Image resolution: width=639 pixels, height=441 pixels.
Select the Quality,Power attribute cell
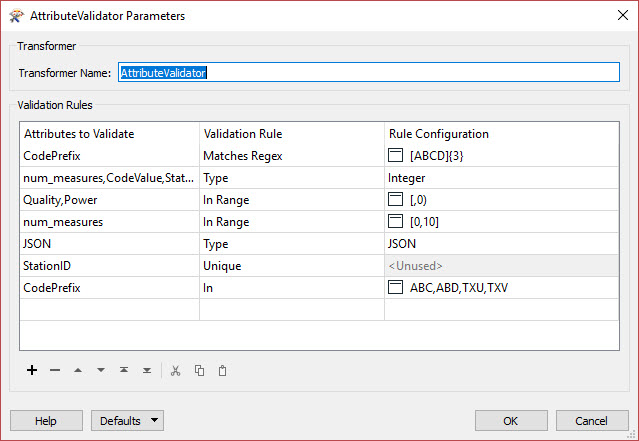coord(109,200)
